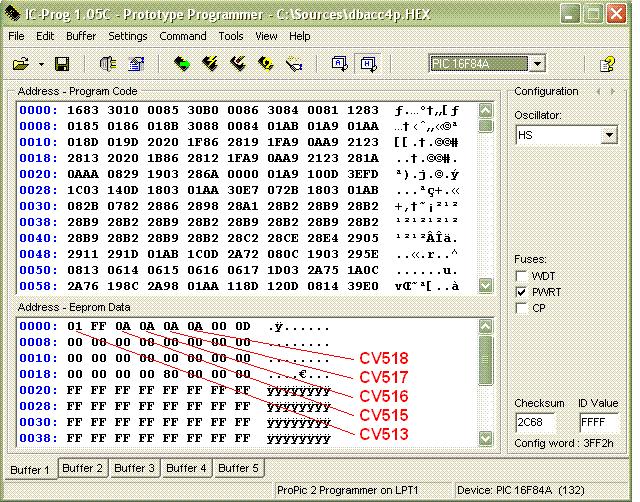
Task: Open the Help menu
Action: [x=300, y=36]
